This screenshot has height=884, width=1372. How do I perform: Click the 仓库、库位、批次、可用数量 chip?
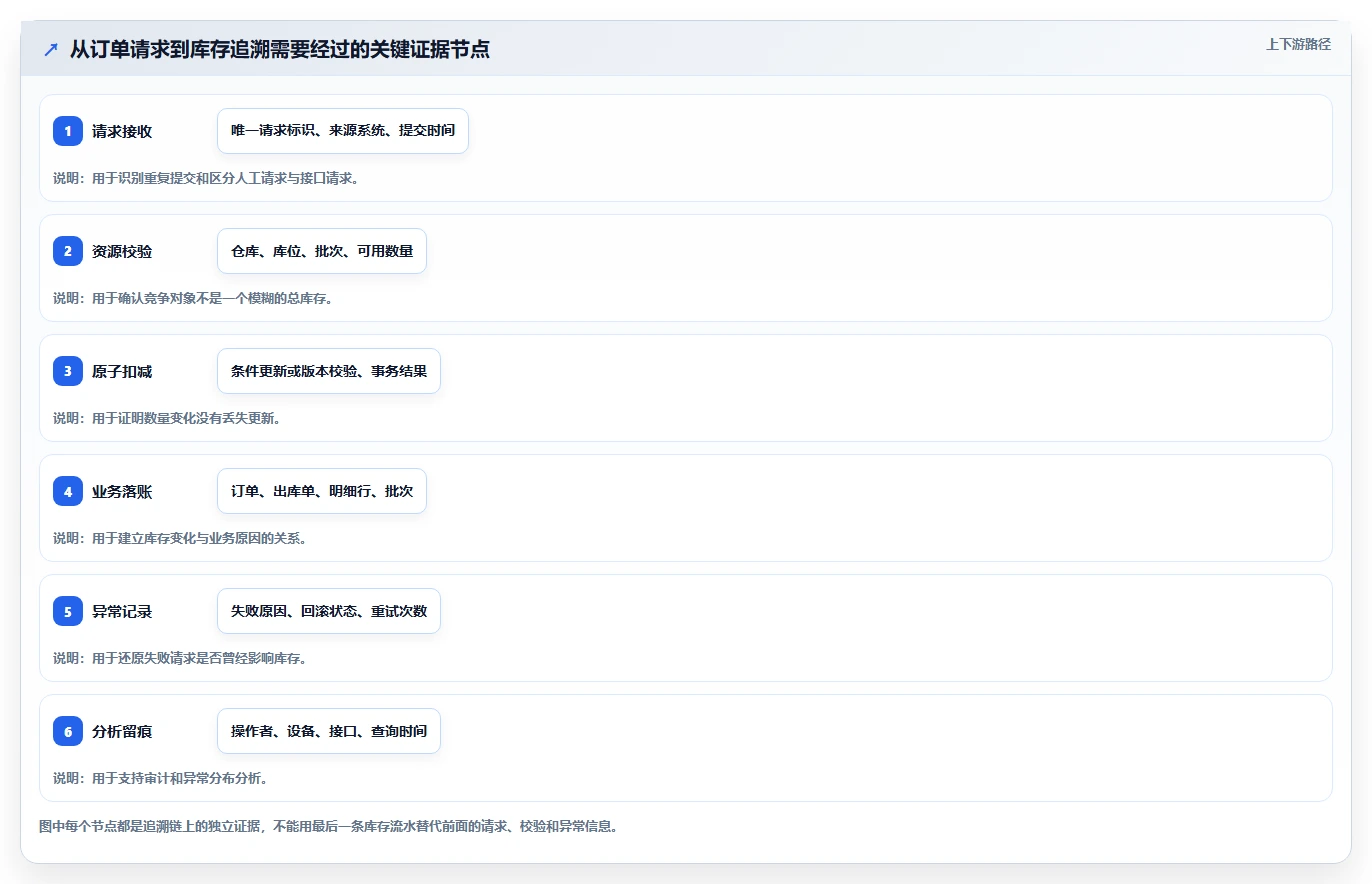tap(322, 251)
